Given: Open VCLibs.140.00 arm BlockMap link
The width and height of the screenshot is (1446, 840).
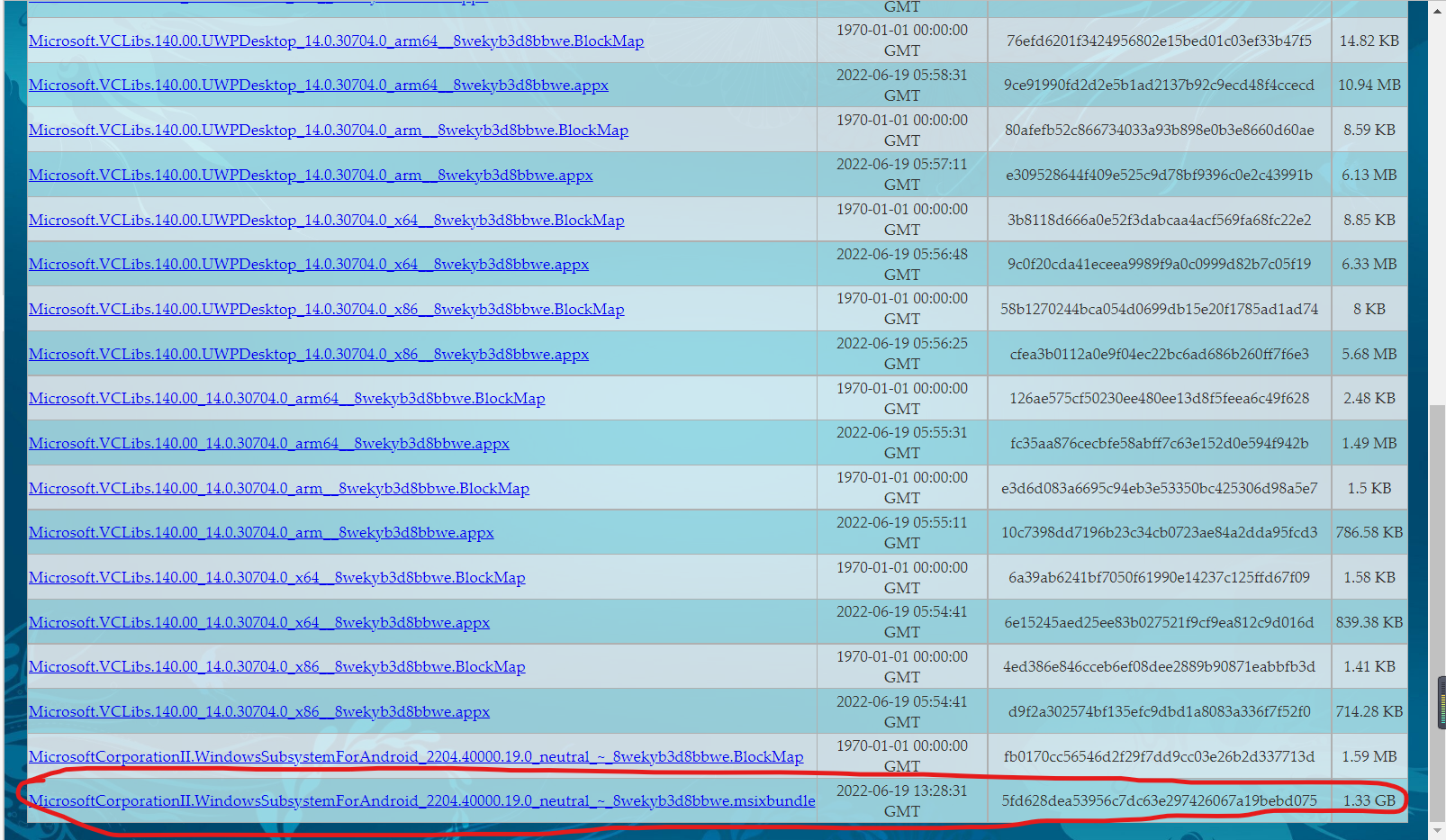Looking at the screenshot, I should [x=279, y=488].
